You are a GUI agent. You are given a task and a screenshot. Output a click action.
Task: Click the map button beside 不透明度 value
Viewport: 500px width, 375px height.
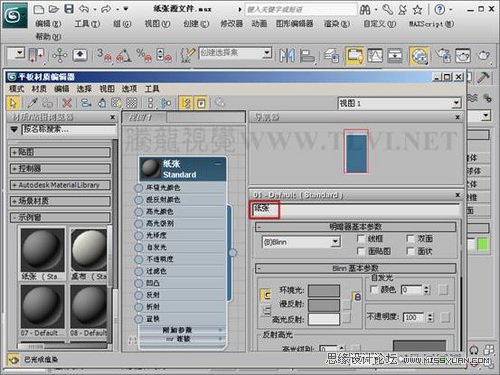(445, 317)
